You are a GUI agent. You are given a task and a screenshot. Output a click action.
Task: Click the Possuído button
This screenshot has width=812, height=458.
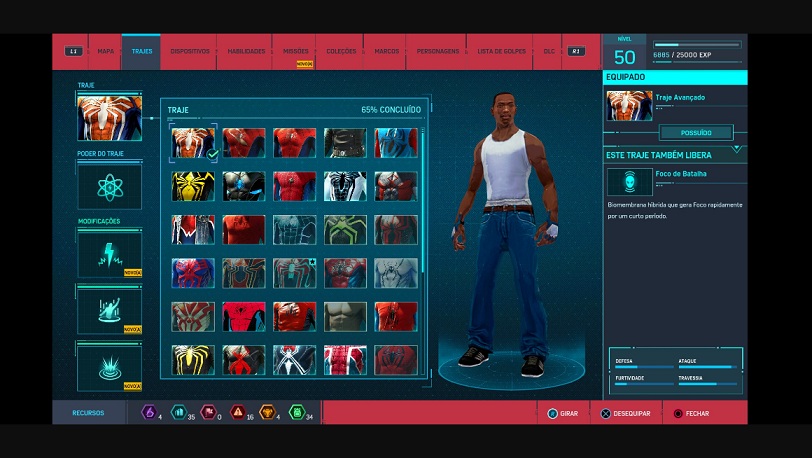696,133
